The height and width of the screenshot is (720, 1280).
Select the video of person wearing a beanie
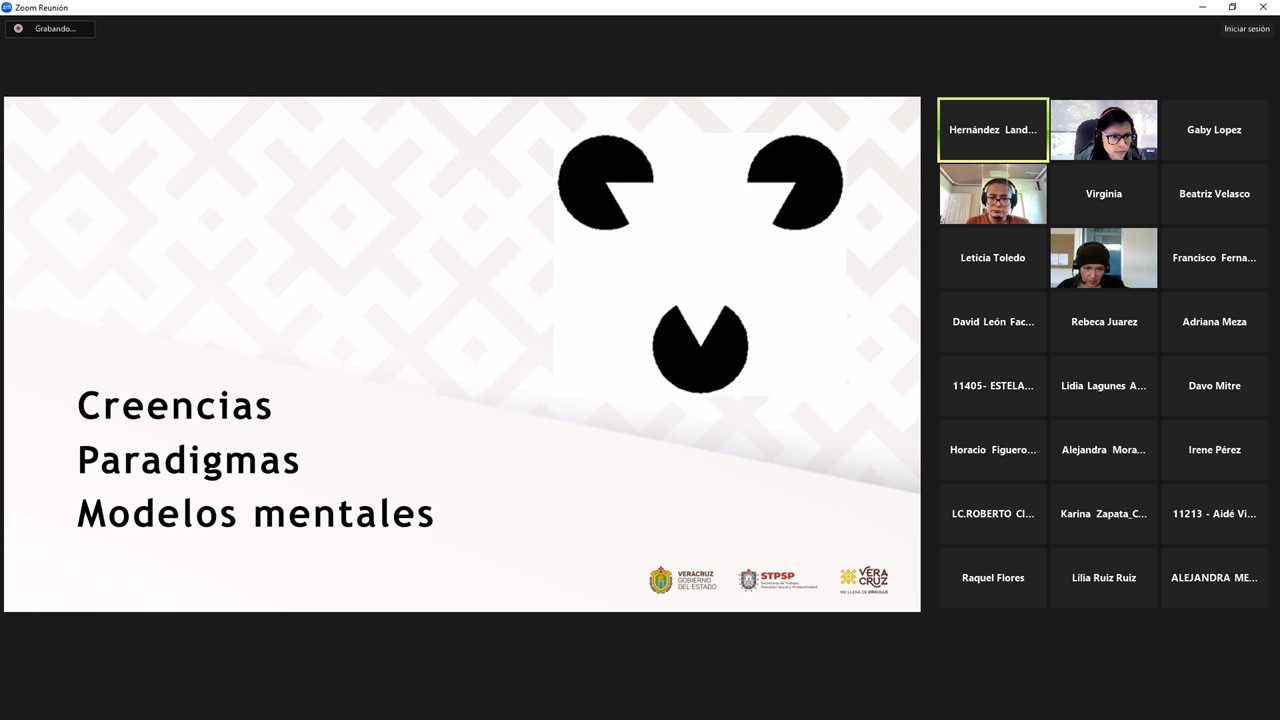(x=1104, y=258)
